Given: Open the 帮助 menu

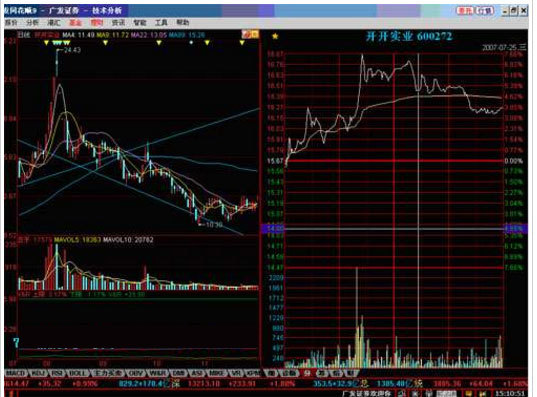Looking at the screenshot, I should (183, 23).
